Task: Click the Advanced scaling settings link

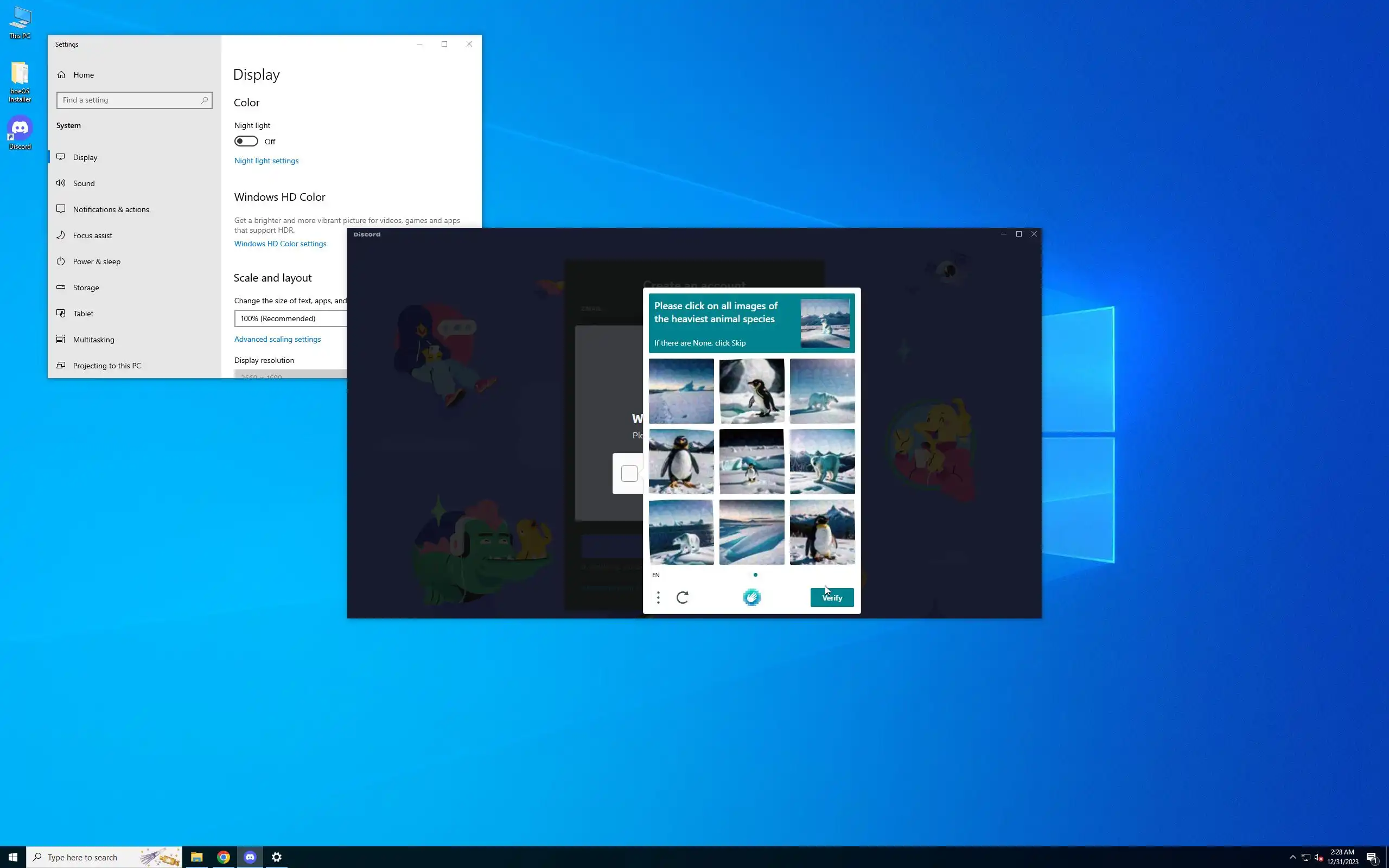Action: pos(277,339)
